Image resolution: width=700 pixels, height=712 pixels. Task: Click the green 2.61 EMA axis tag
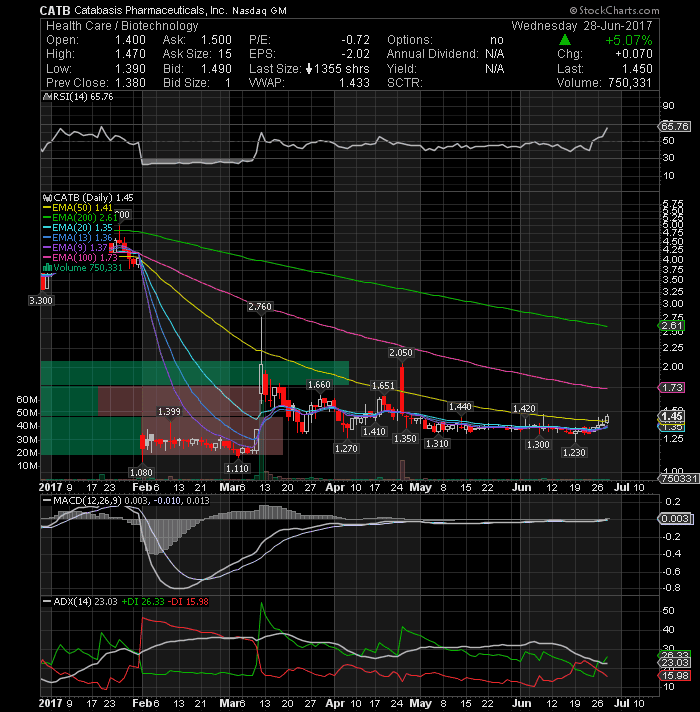click(x=671, y=326)
